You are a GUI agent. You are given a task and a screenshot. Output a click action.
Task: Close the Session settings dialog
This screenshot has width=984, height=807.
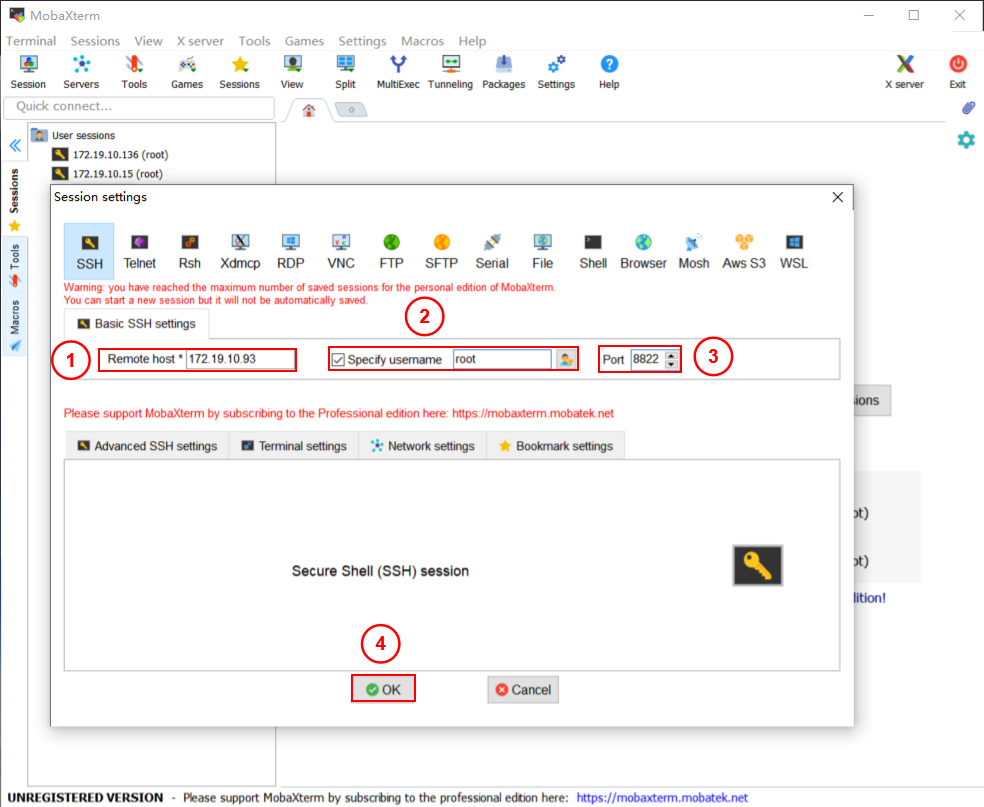coord(838,197)
